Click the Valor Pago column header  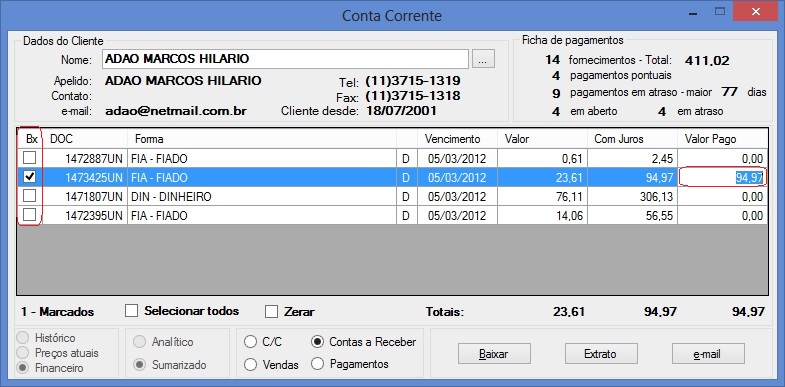(x=722, y=139)
